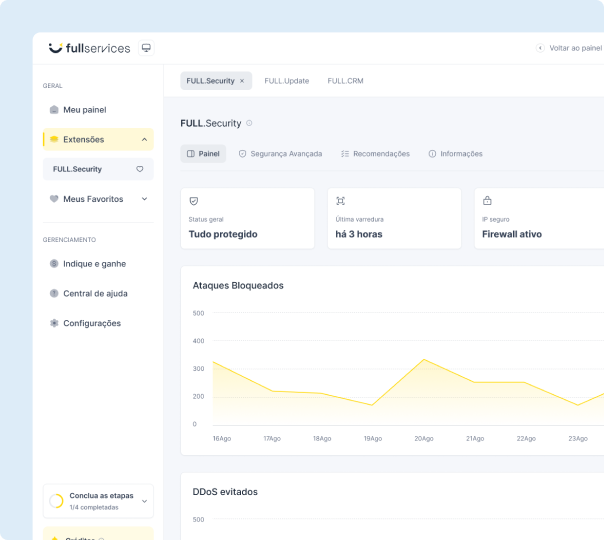Screen dimensions: 604x540
Task: Click the scan icon in Última varredura card
Action: [x=340, y=201]
